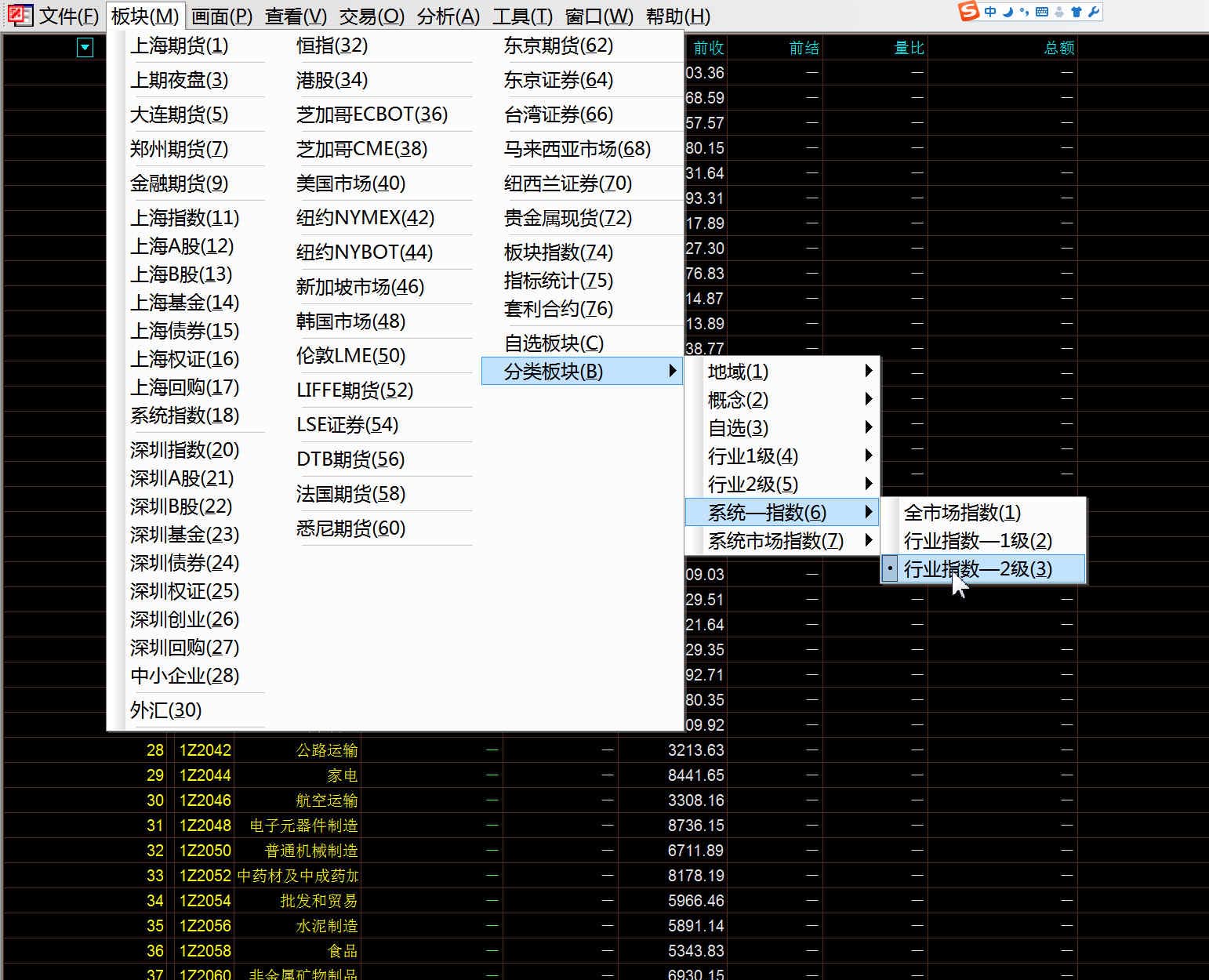Click the 总额 column header
Screen dimensions: 1209x980
(x=1058, y=48)
